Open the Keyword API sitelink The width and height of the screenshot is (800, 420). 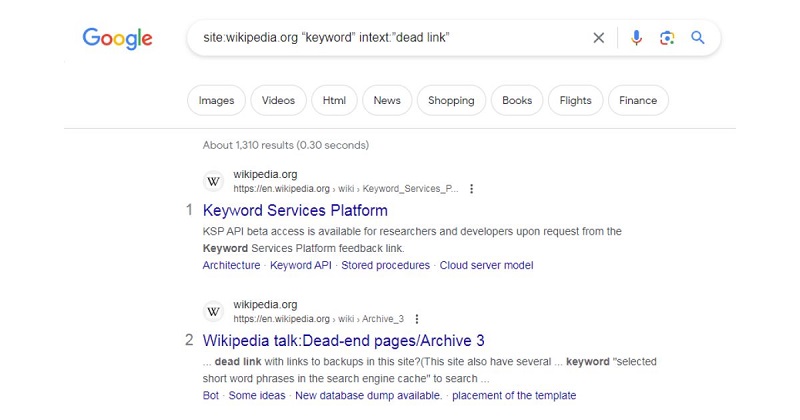tap(301, 265)
